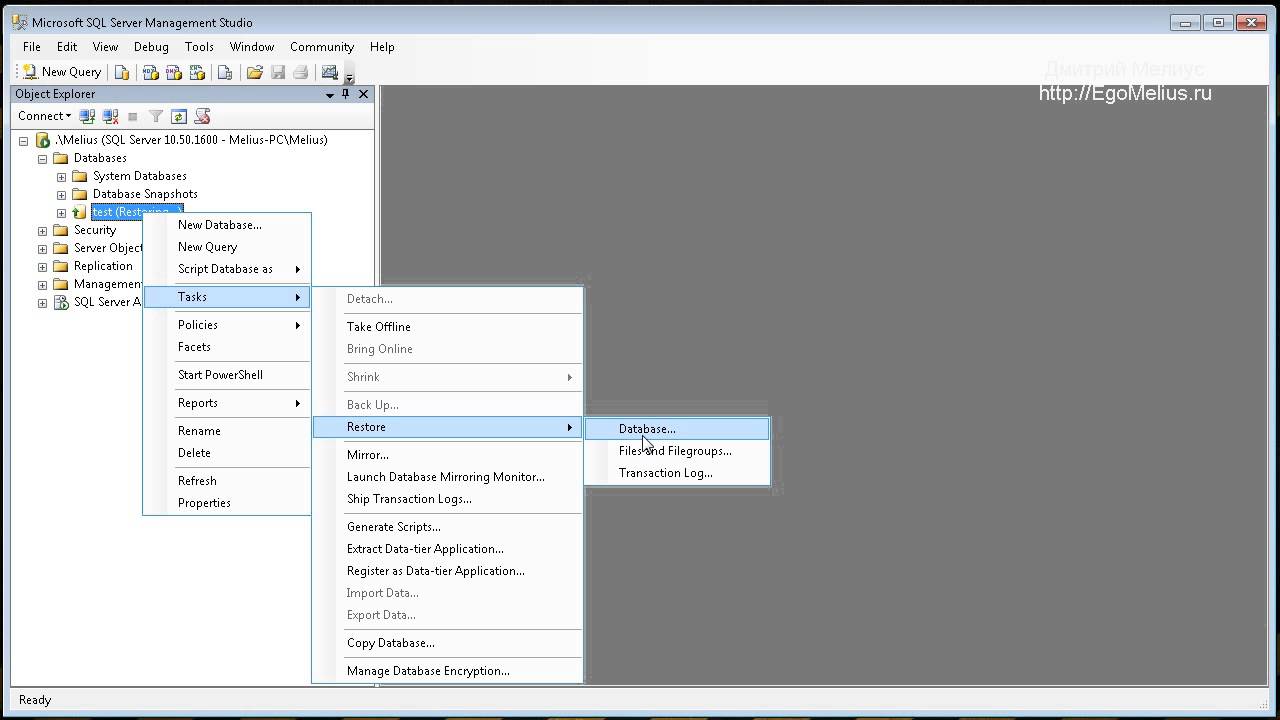
Task: Expand the Management folder
Action: pyautogui.click(x=42, y=285)
